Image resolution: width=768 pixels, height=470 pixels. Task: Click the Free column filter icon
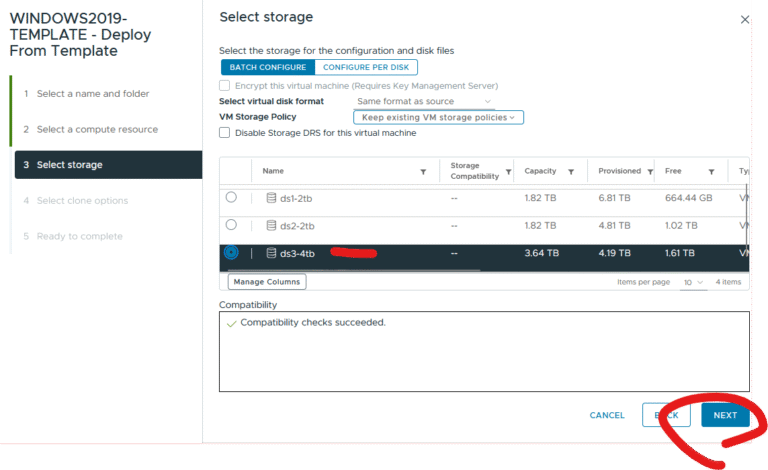pos(711,172)
